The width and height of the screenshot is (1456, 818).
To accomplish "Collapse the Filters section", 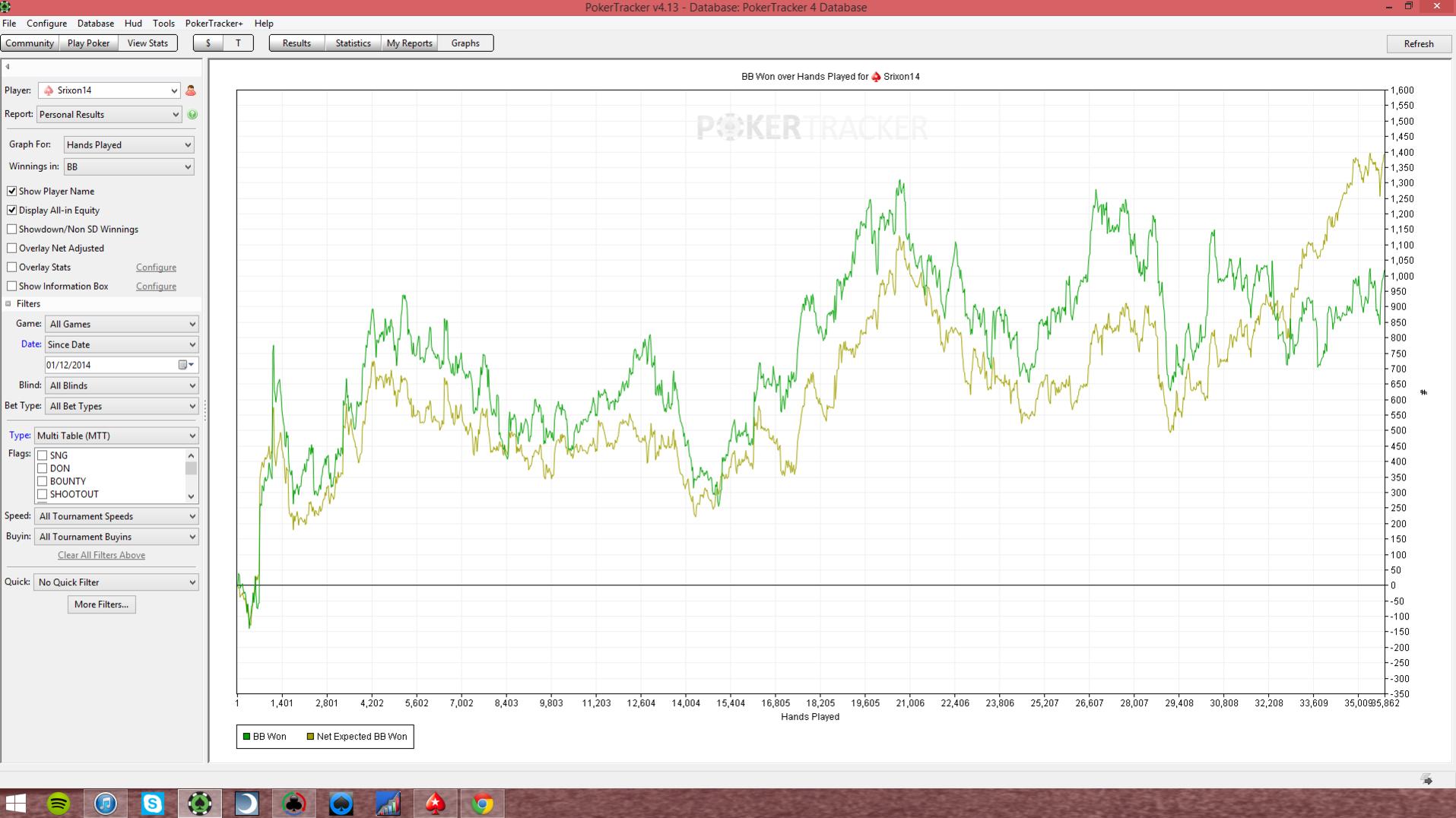I will coord(8,304).
